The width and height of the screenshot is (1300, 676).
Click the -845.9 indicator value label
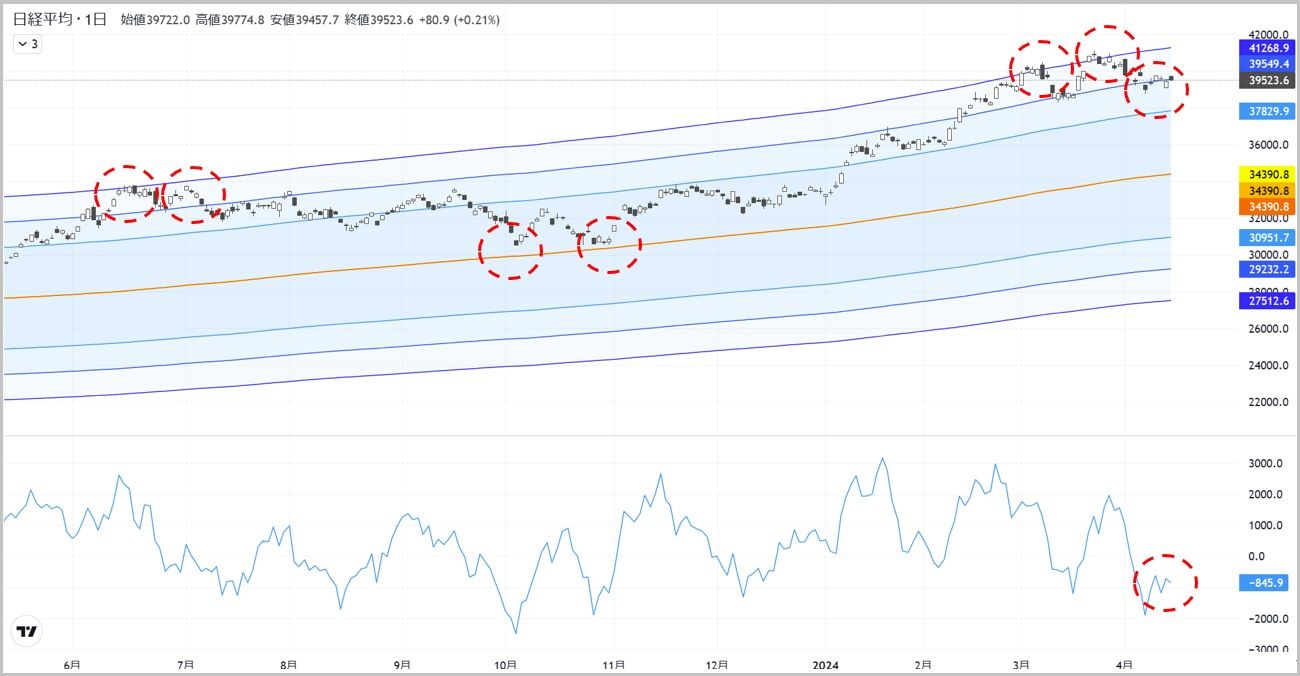pos(1267,582)
